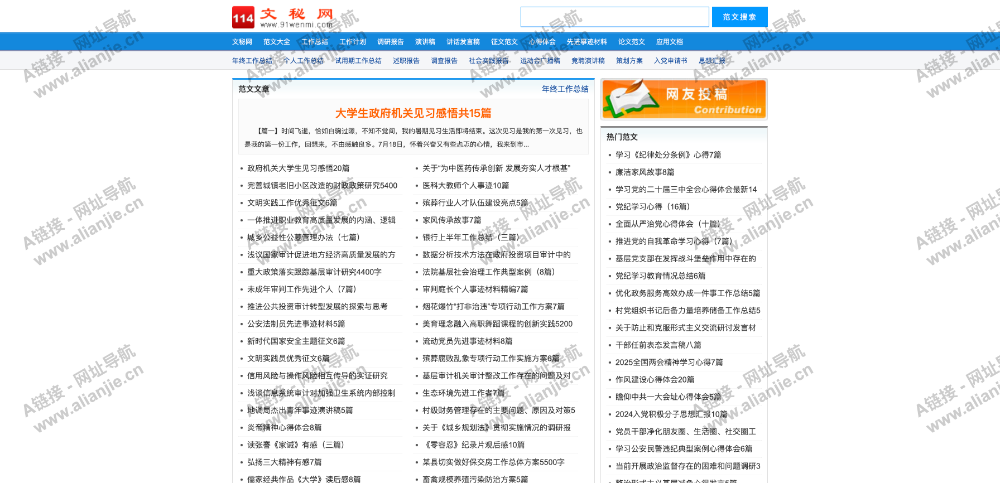Open 范文大全 in the main navigation
Viewport: 1000px width, 483px height.
click(277, 42)
